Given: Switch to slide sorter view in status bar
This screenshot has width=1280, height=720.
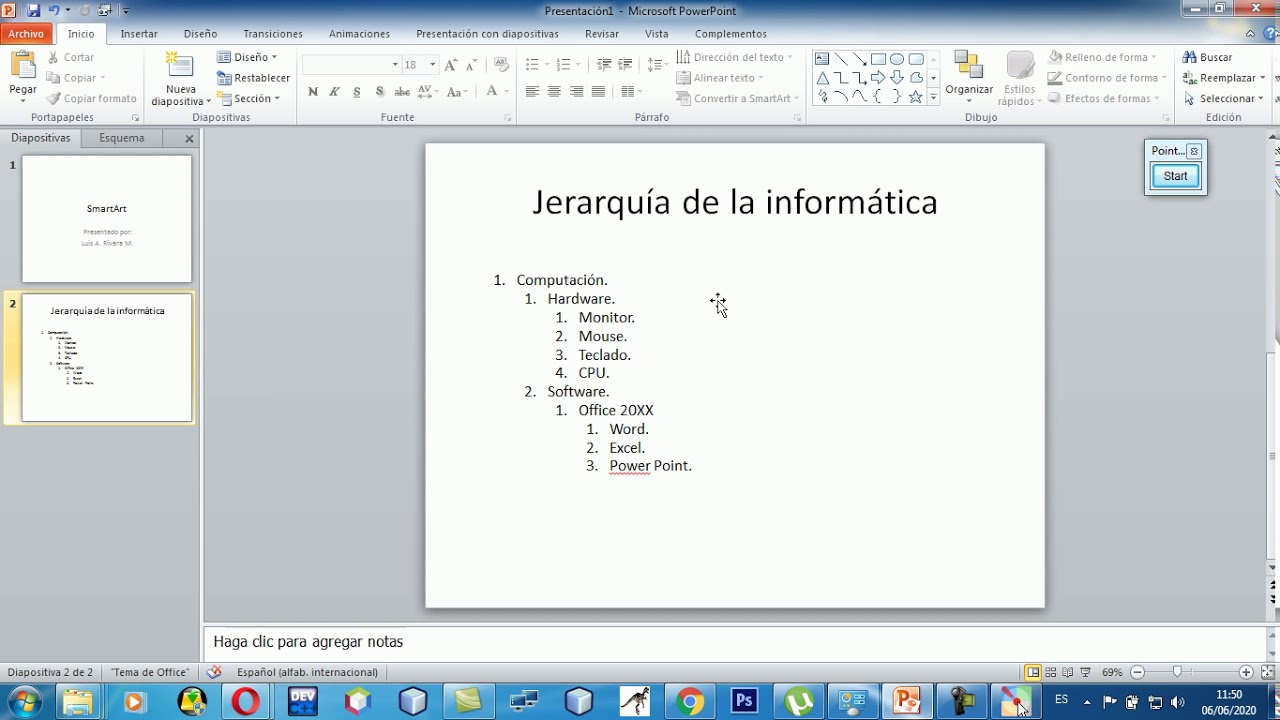Looking at the screenshot, I should tap(1050, 673).
